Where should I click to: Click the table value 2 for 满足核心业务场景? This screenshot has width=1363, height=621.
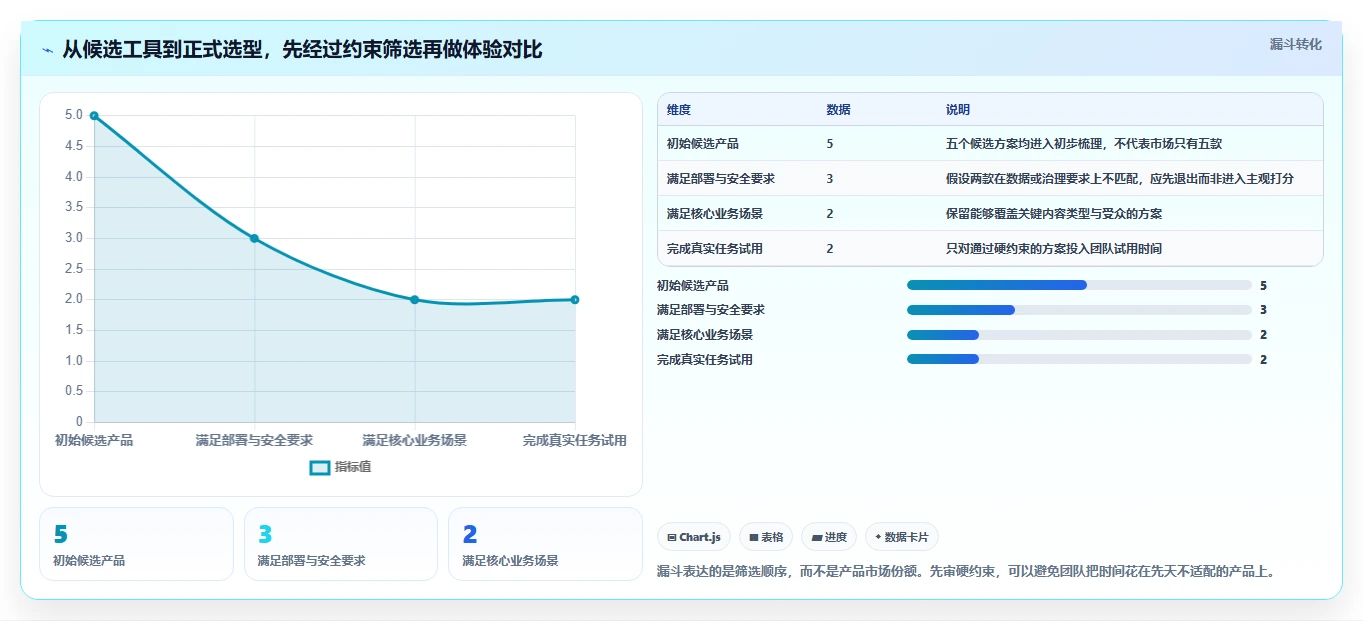[x=830, y=214]
